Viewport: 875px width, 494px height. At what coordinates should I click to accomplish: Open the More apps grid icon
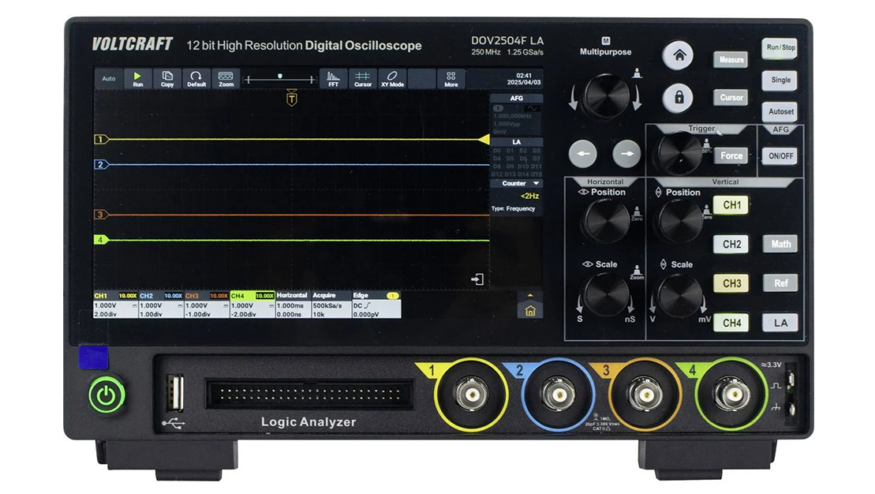pos(451,79)
